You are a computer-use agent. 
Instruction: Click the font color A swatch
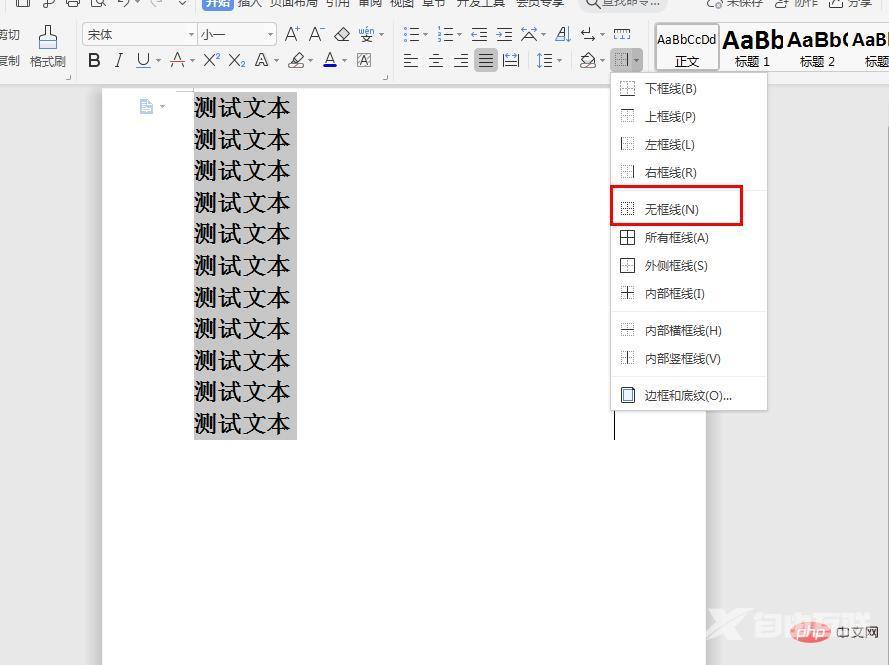330,61
